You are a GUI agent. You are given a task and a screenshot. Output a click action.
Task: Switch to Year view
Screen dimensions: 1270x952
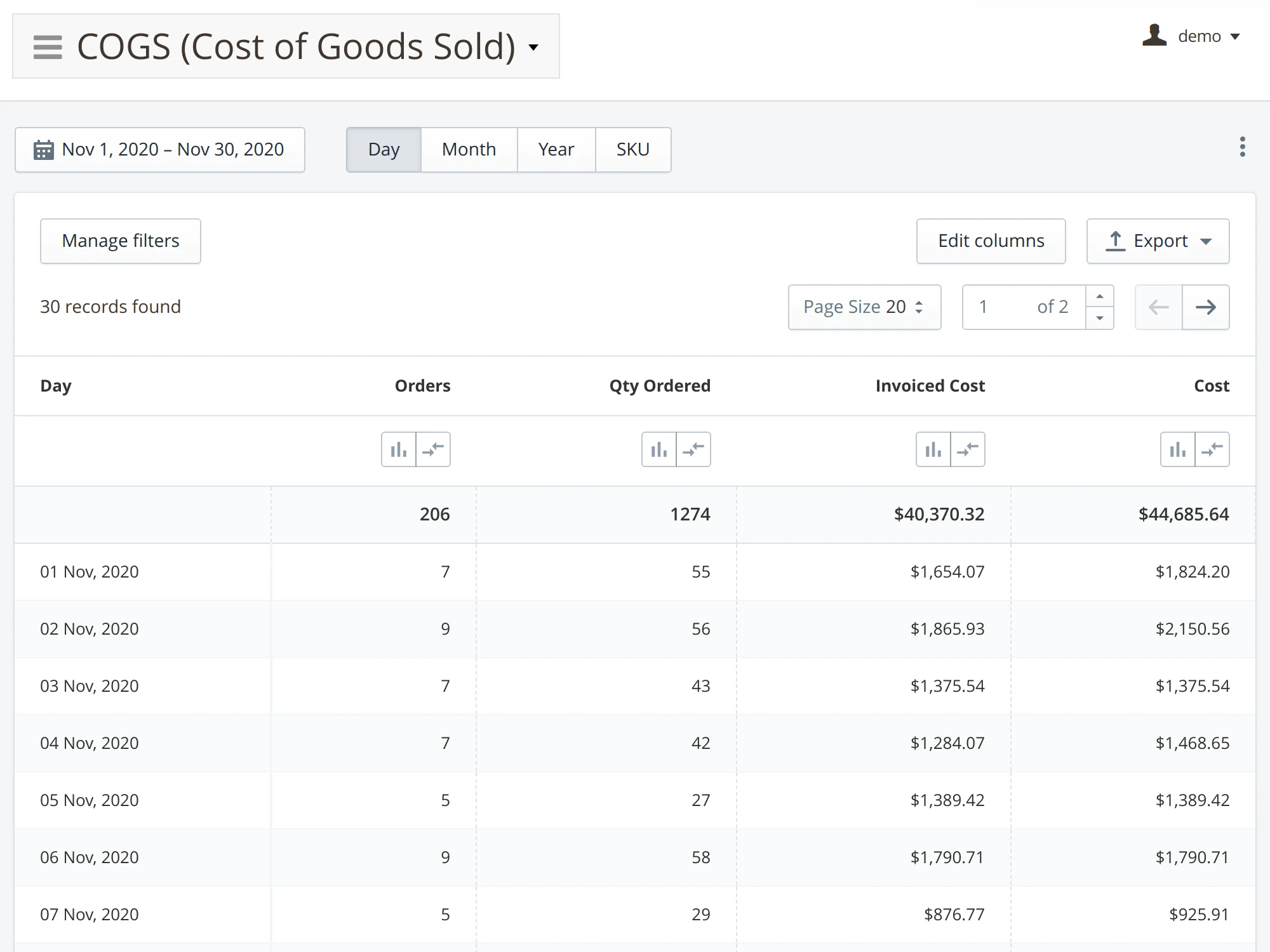(x=556, y=150)
